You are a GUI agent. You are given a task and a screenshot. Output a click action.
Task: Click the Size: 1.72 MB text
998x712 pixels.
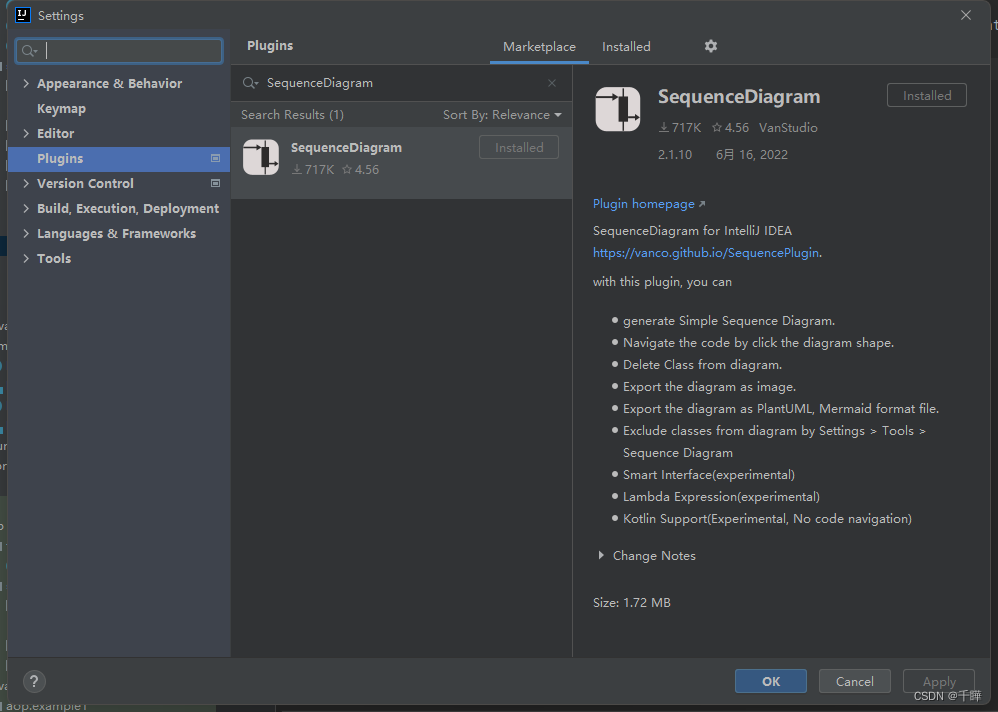point(631,603)
